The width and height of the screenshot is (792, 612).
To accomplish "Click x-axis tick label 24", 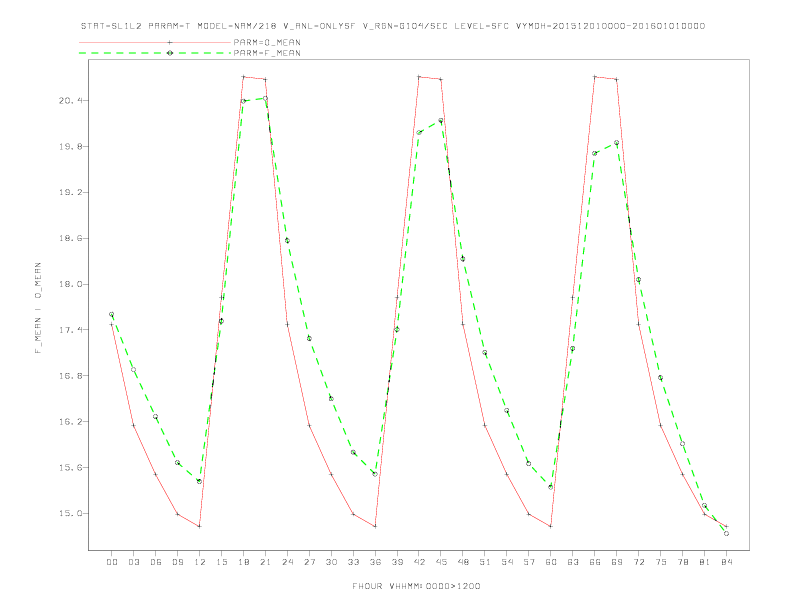I will point(287,562).
